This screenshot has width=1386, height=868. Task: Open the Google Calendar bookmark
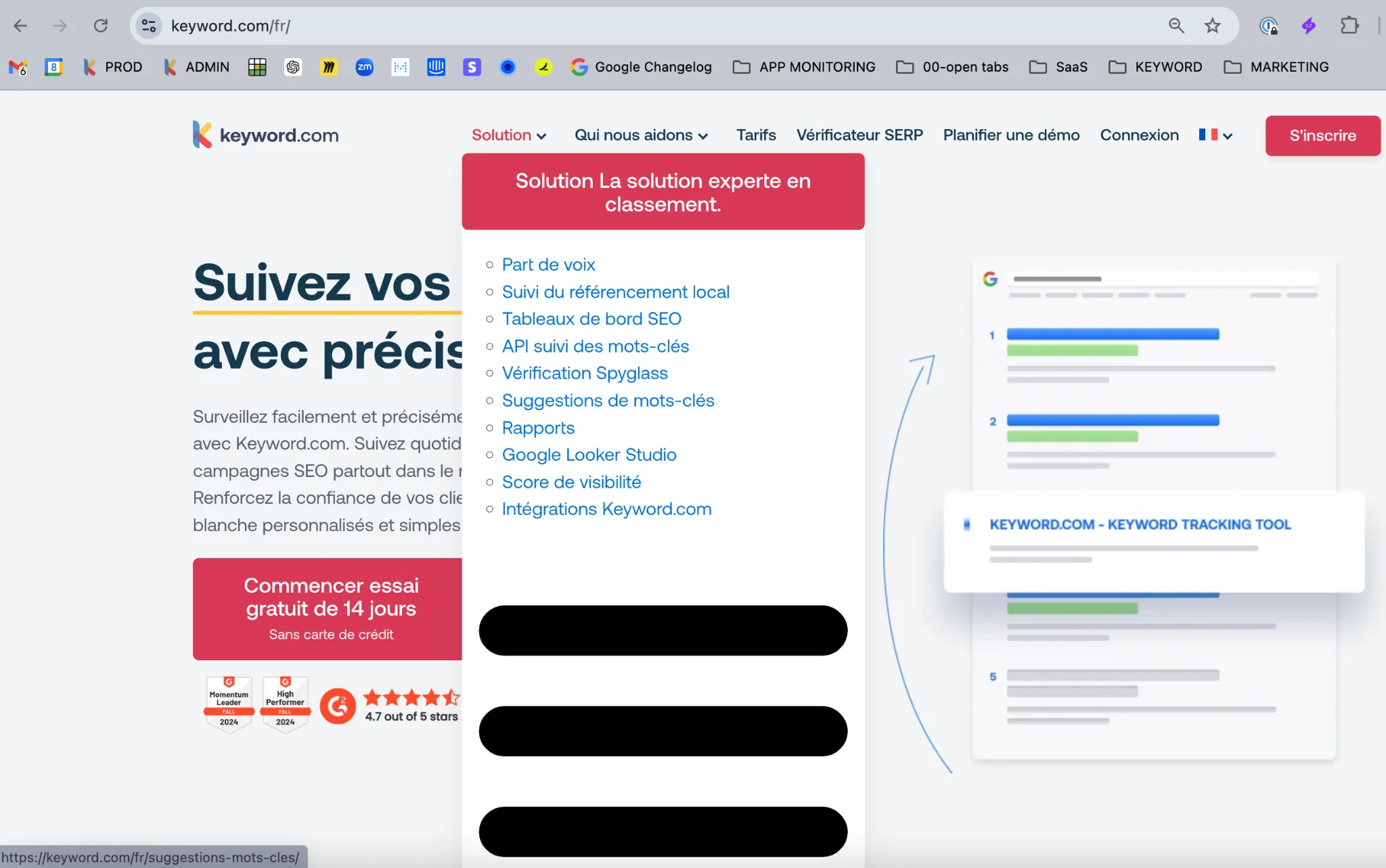click(53, 67)
